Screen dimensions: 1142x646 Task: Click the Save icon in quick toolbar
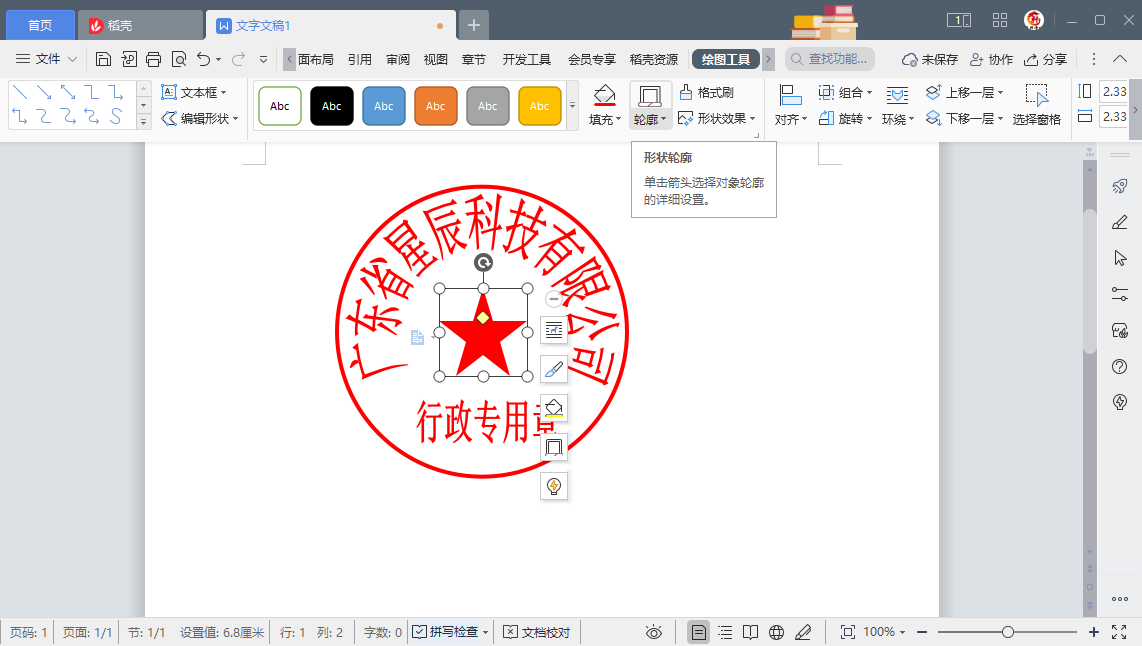tap(103, 59)
